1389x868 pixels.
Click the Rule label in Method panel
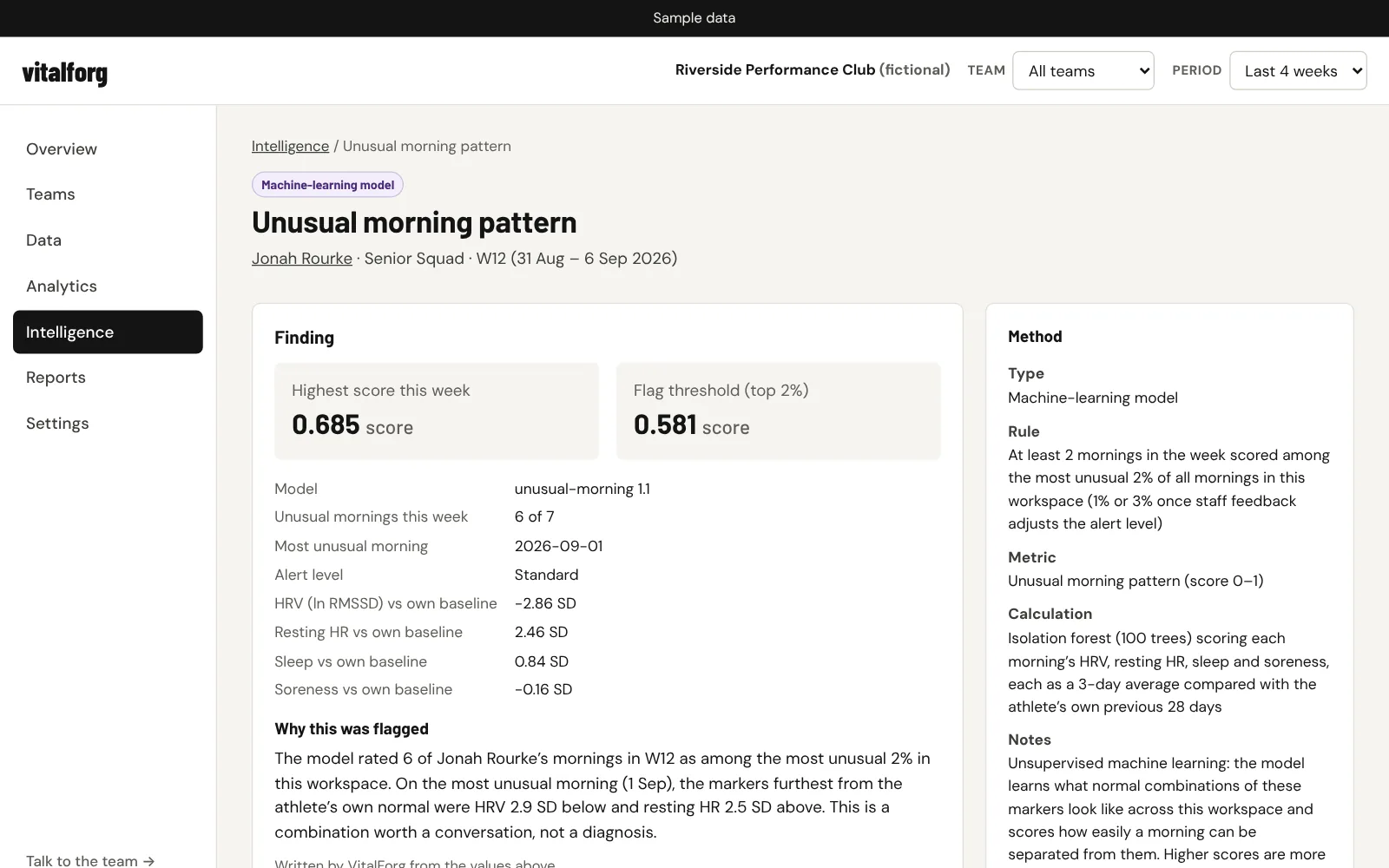[1024, 431]
